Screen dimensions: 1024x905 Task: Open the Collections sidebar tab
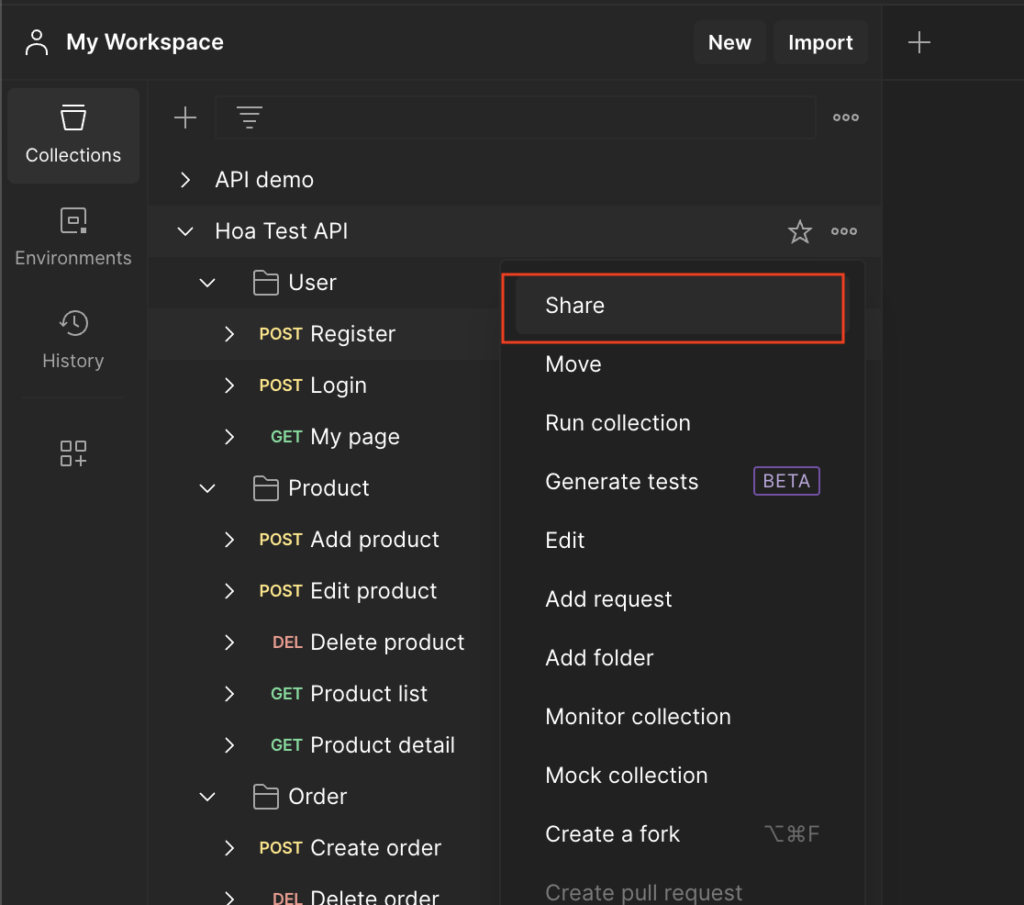[x=73, y=135]
